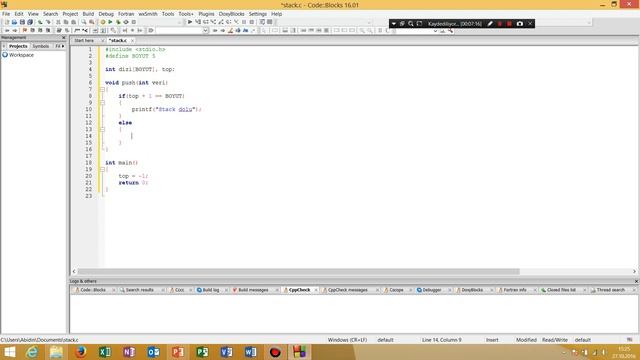The image size is (640, 360).
Task: Open the Search results log tab
Action: (140, 290)
